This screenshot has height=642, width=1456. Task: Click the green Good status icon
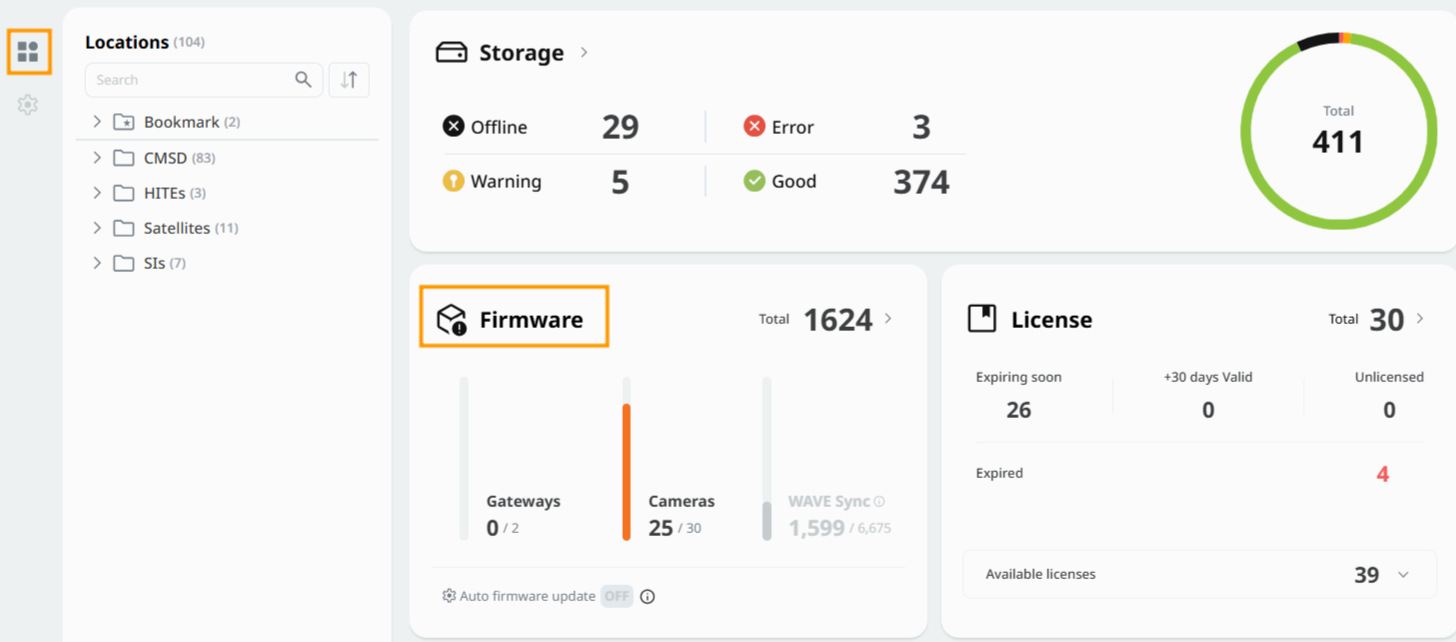[755, 181]
